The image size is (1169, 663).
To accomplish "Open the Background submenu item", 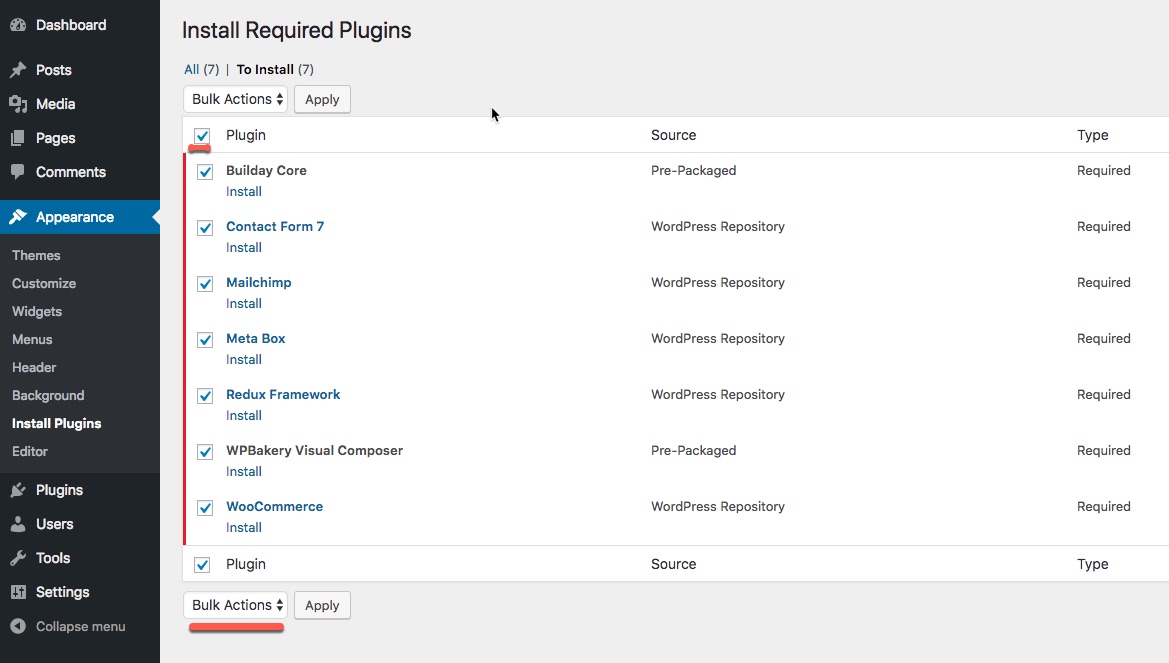I will coord(48,395).
